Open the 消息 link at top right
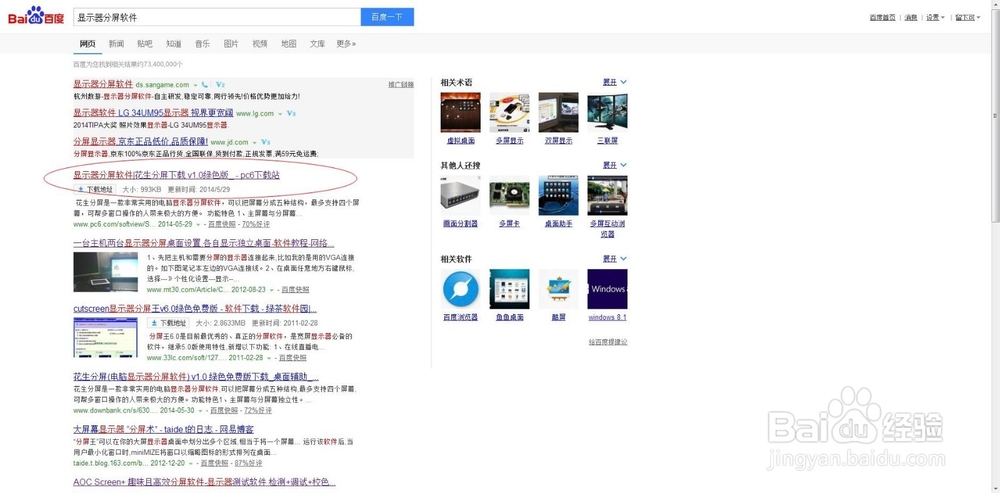This screenshot has height=493, width=1000. [910, 17]
